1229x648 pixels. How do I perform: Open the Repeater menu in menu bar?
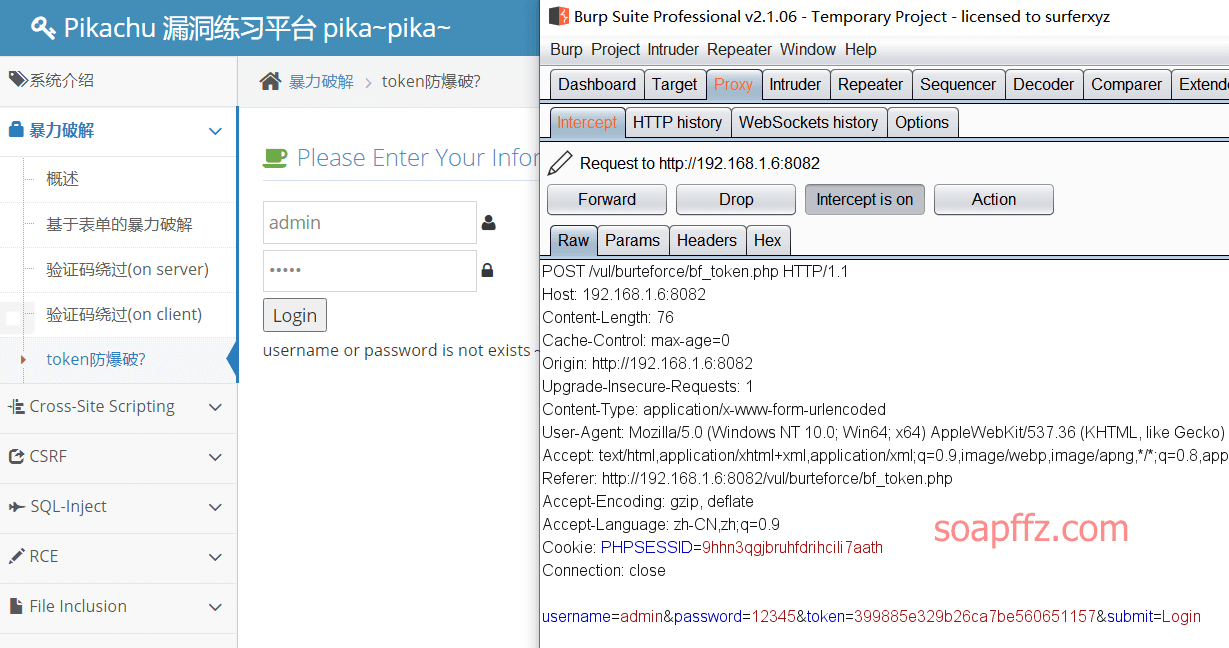(739, 49)
